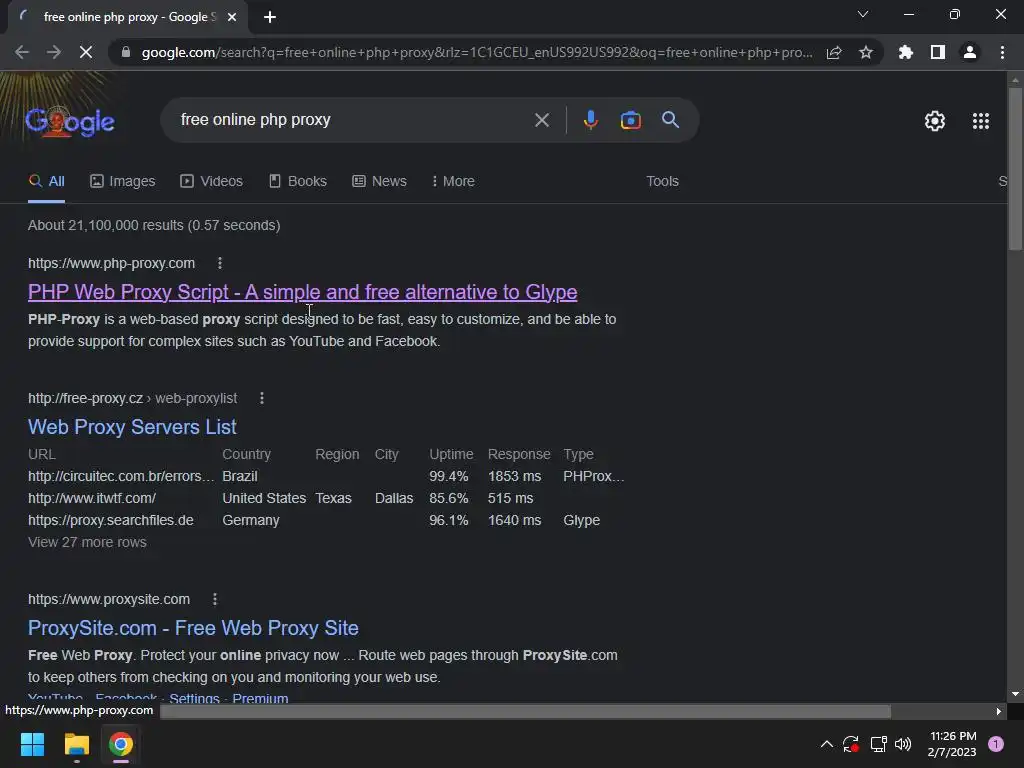The height and width of the screenshot is (768, 1024).
Task: Open Chrome's three-dot menu
Action: tap(1002, 52)
